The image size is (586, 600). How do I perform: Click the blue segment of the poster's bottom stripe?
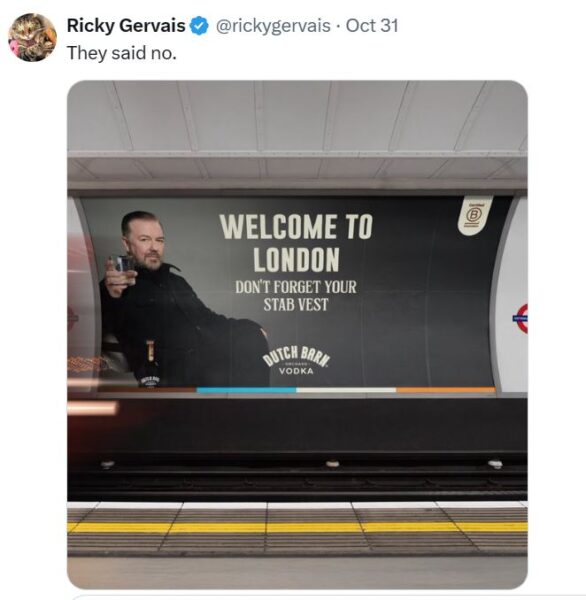click(x=246, y=390)
